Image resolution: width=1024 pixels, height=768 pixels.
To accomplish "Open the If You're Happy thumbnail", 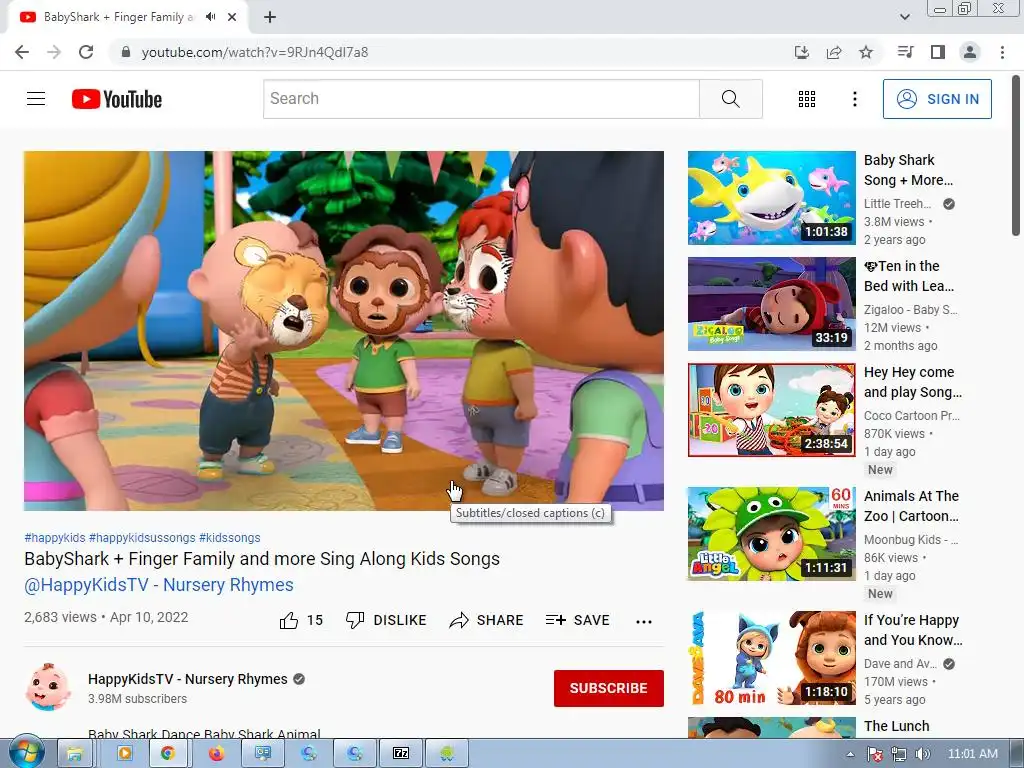I will (771, 658).
